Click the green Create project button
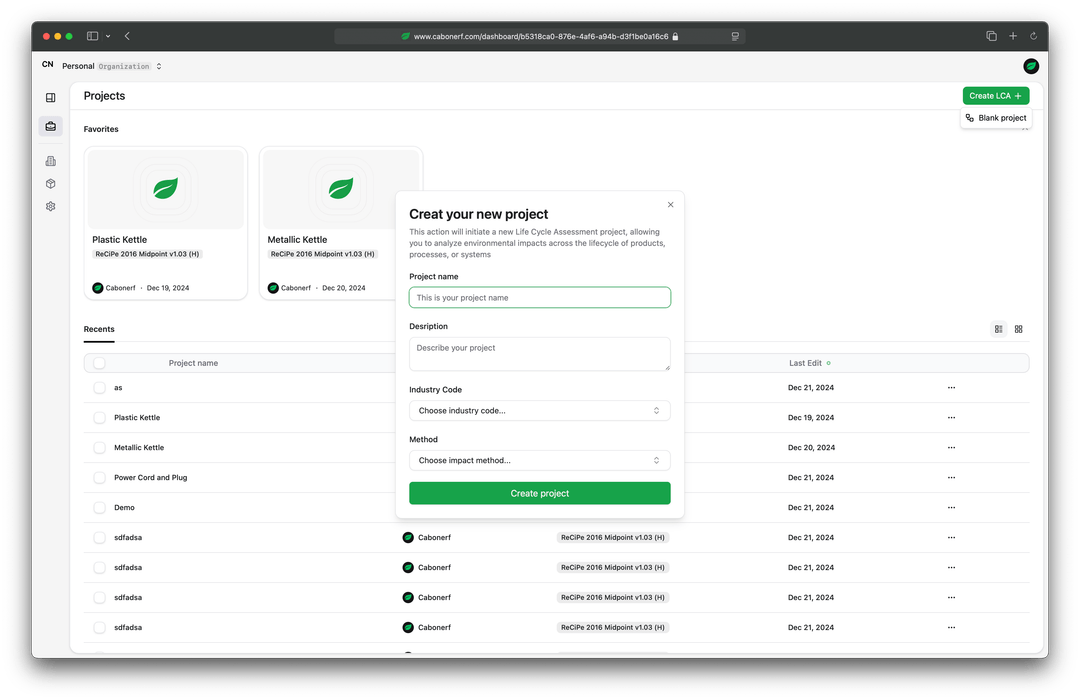Screen dimensions: 1080x700 click(539, 493)
